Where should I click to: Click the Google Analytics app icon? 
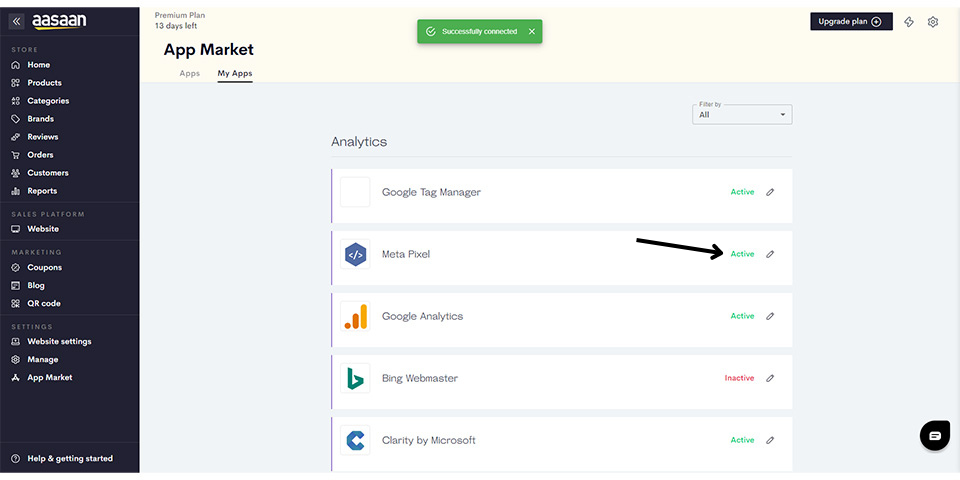pyautogui.click(x=355, y=317)
